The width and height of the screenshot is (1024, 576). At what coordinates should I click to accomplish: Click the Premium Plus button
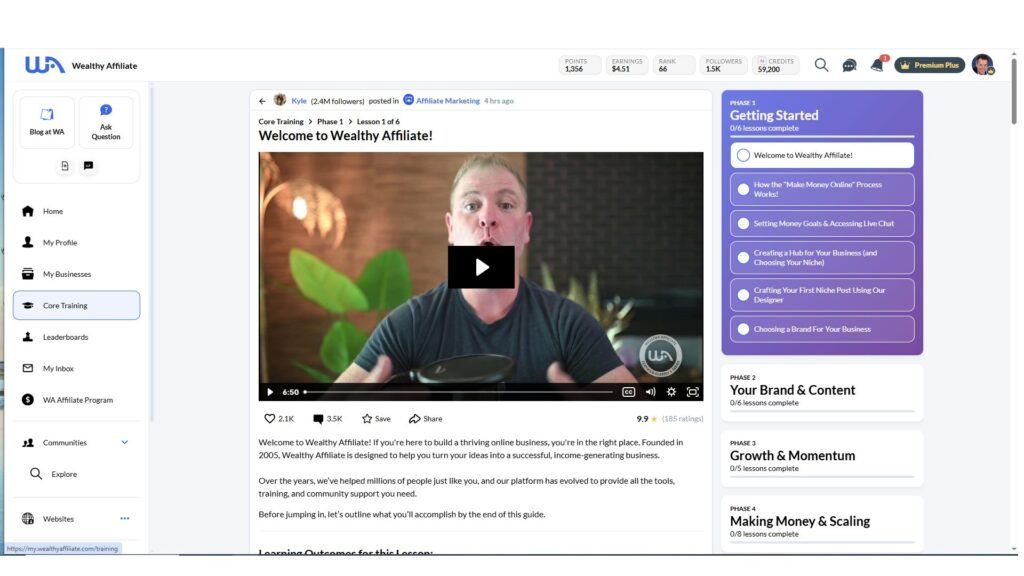(929, 65)
